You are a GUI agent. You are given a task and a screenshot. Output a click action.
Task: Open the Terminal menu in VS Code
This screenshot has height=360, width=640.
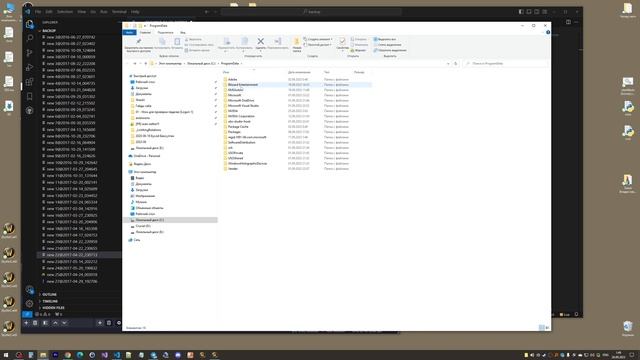119,12
